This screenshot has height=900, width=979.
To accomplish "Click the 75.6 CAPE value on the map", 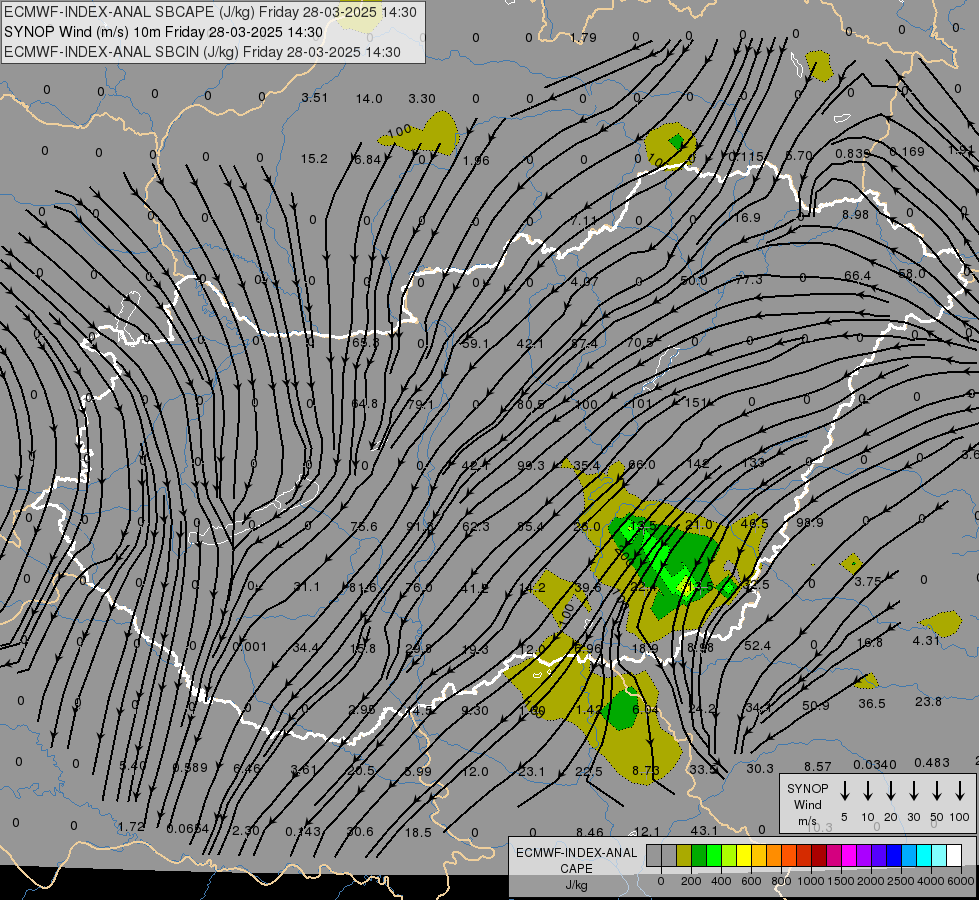I will [x=364, y=527].
